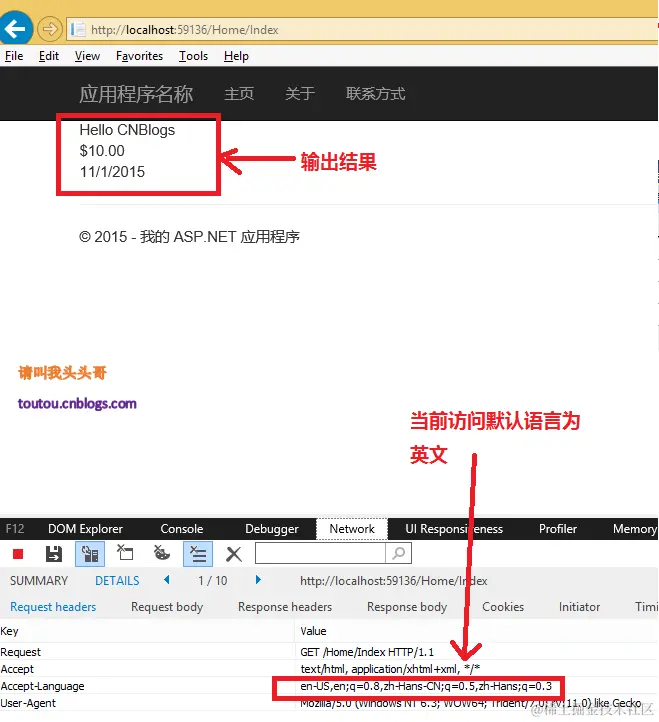Click the clear cookies icon
This screenshot has height=722, width=659.
coord(162,553)
